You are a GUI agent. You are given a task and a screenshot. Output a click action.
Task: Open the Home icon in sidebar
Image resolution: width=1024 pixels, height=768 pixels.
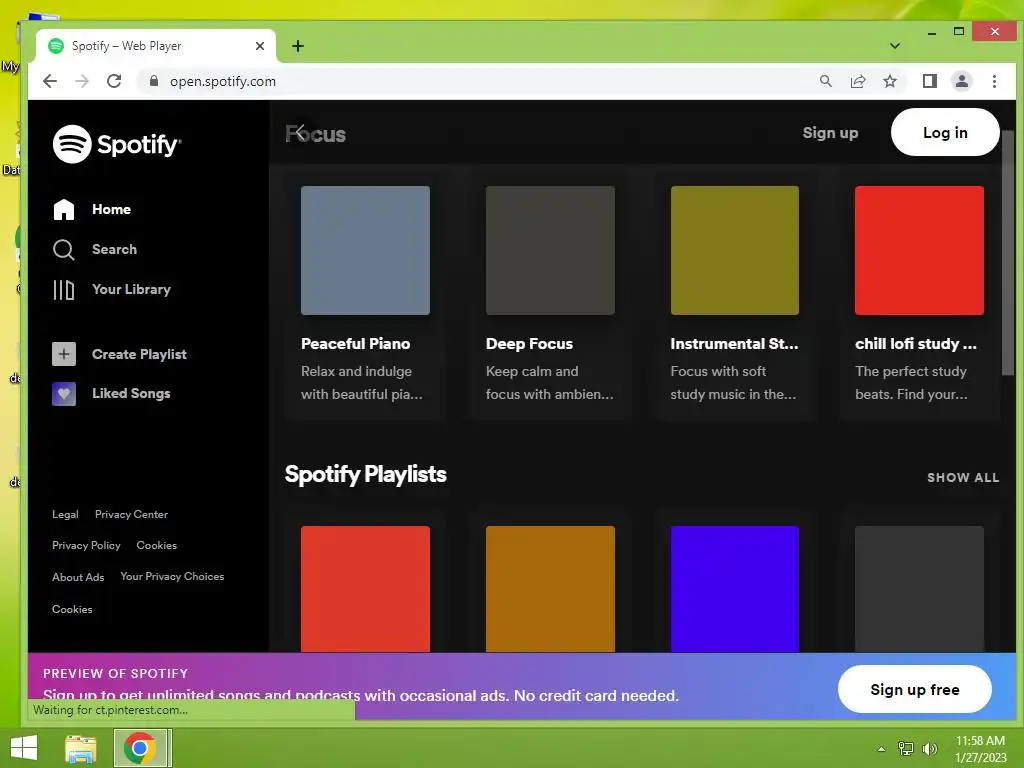coord(63,210)
